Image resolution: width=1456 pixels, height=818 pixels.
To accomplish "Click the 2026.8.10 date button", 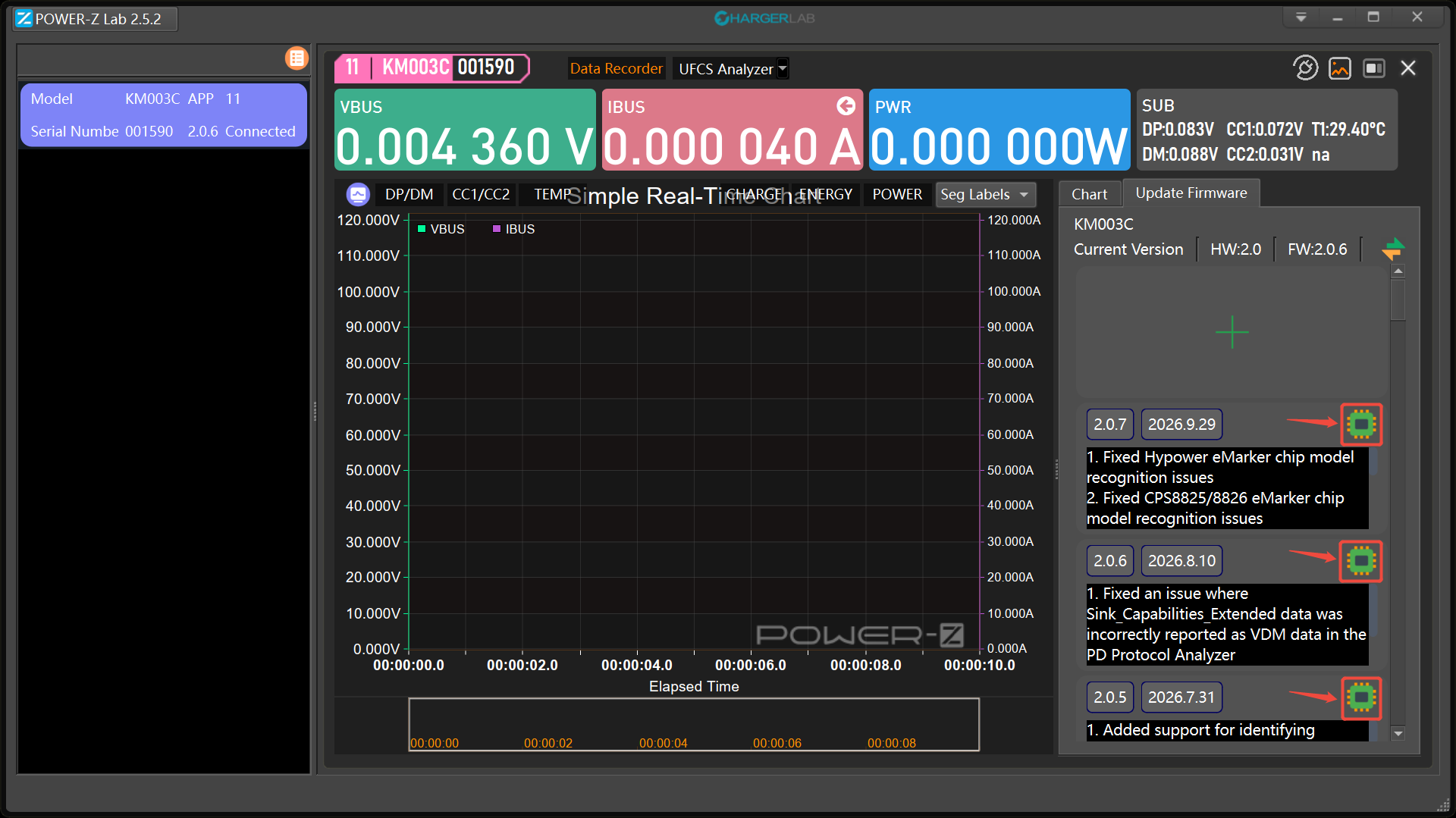I will (x=1181, y=561).
